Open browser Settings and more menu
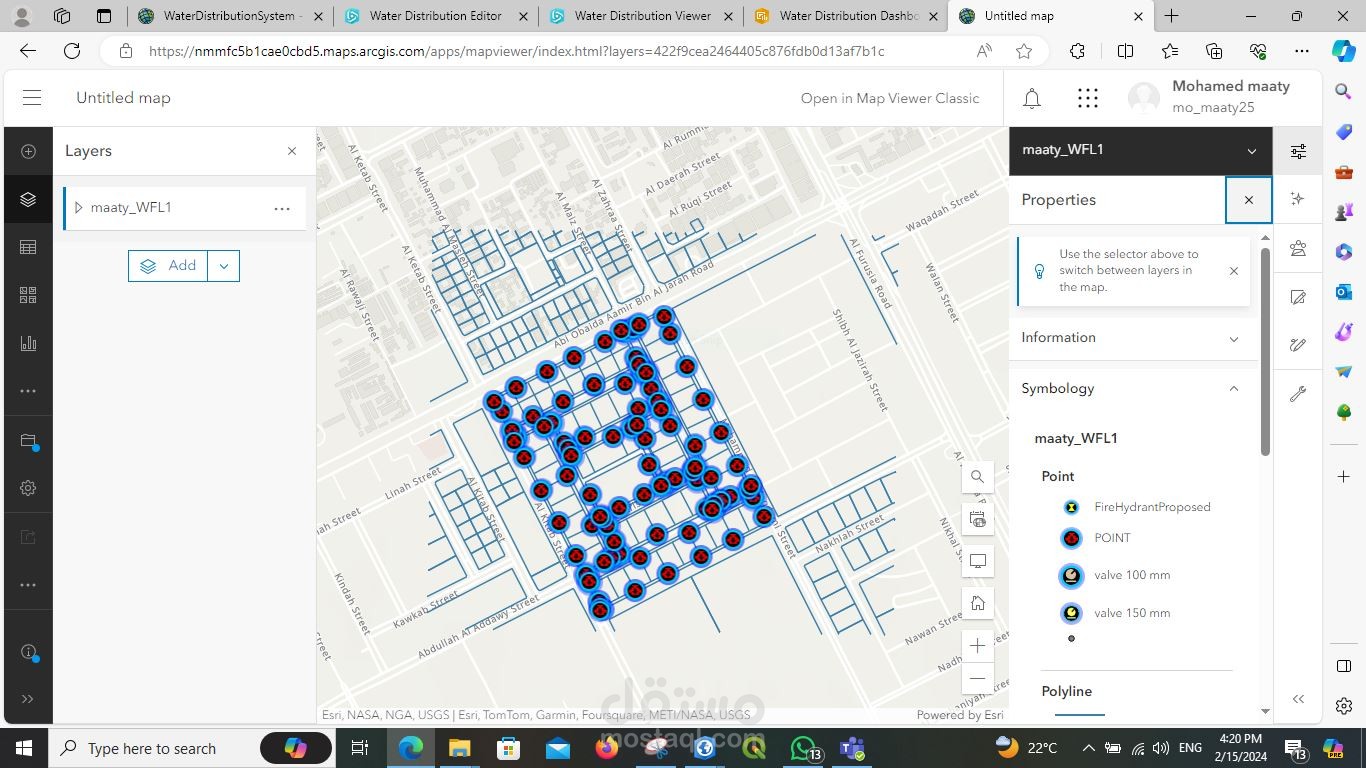The height and width of the screenshot is (768, 1366). point(1301,51)
